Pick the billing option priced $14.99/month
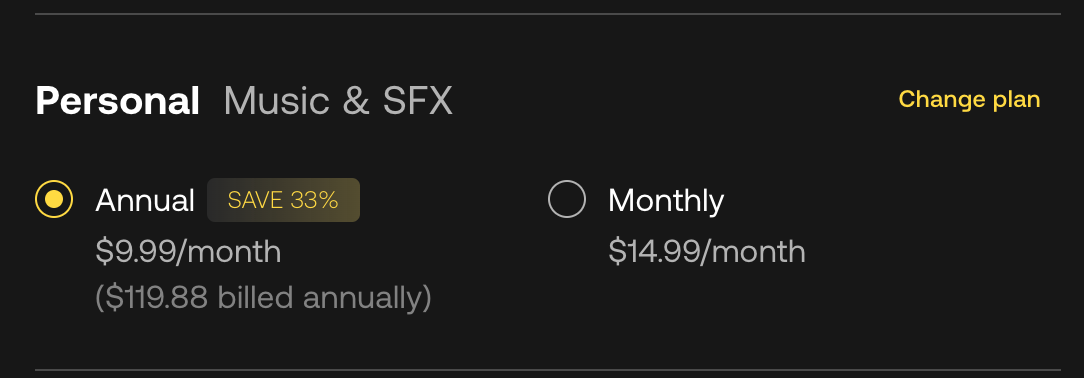1084x378 pixels. pyautogui.click(x=567, y=199)
